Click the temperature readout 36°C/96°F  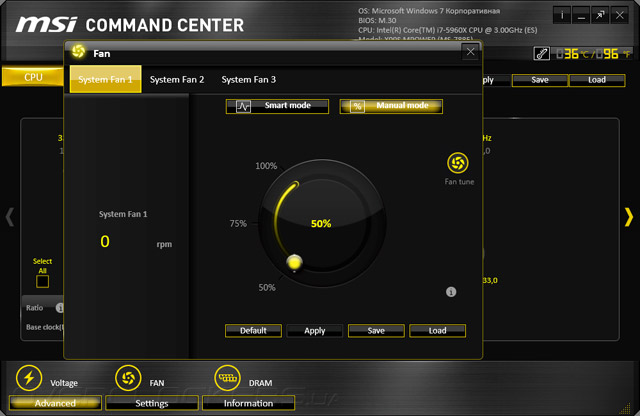[593, 53]
